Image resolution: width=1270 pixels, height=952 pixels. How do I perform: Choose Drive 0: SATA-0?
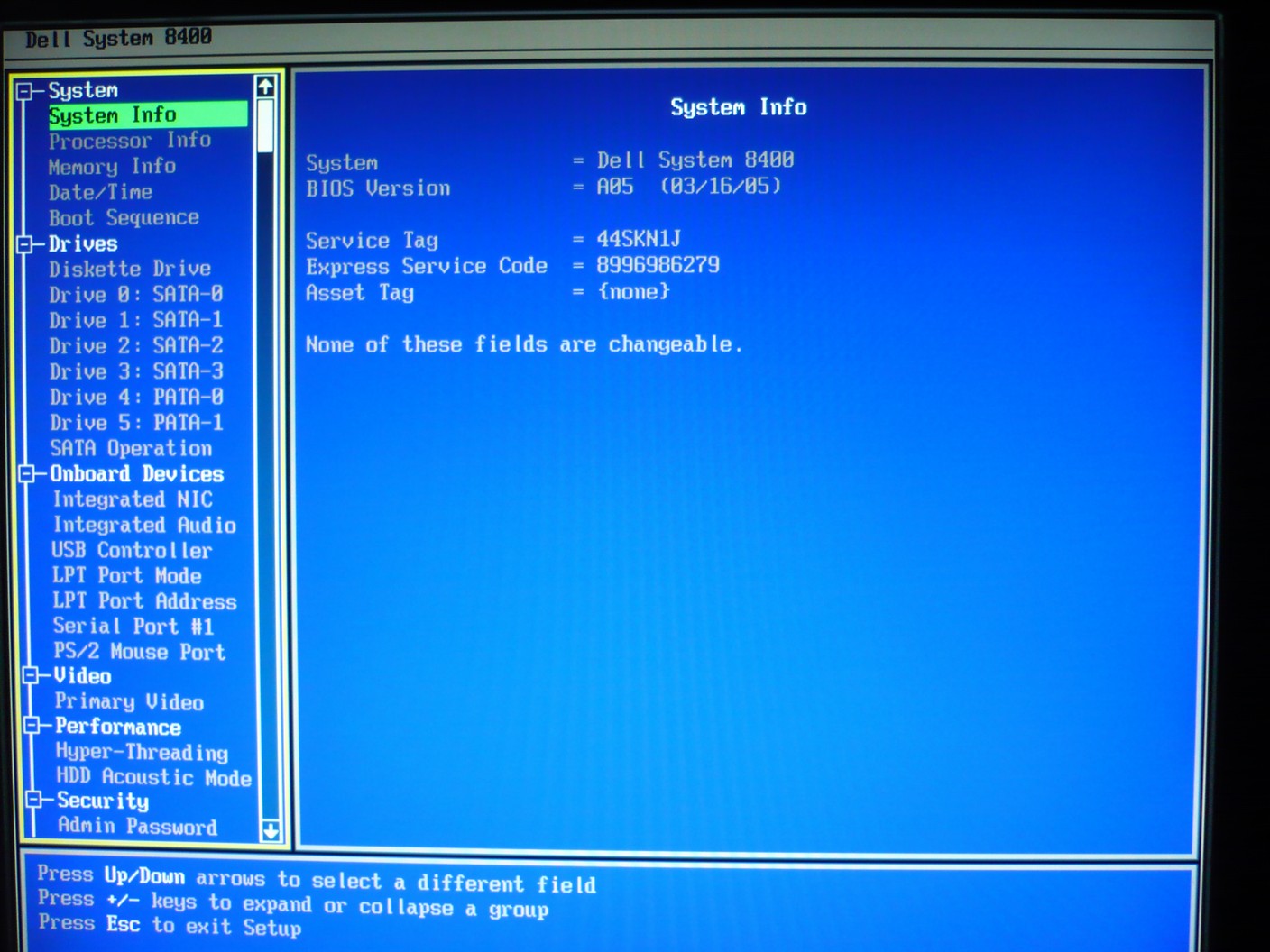point(135,295)
